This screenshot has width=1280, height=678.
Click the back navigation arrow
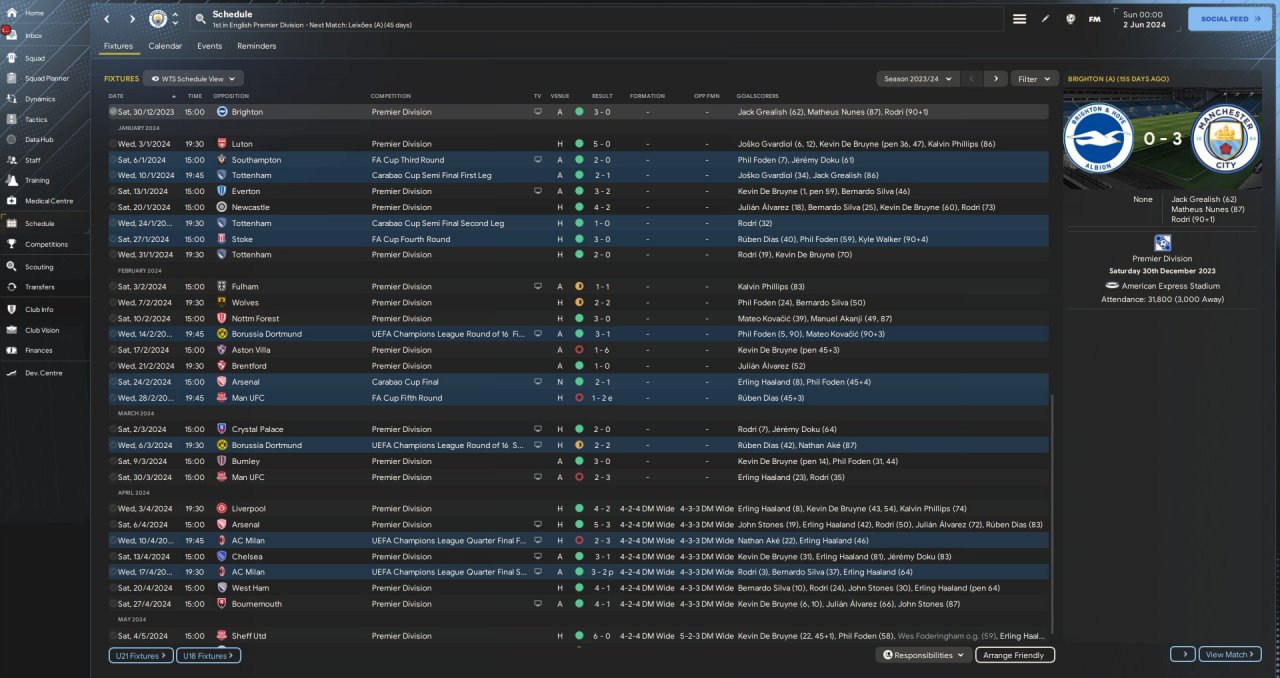pos(107,19)
